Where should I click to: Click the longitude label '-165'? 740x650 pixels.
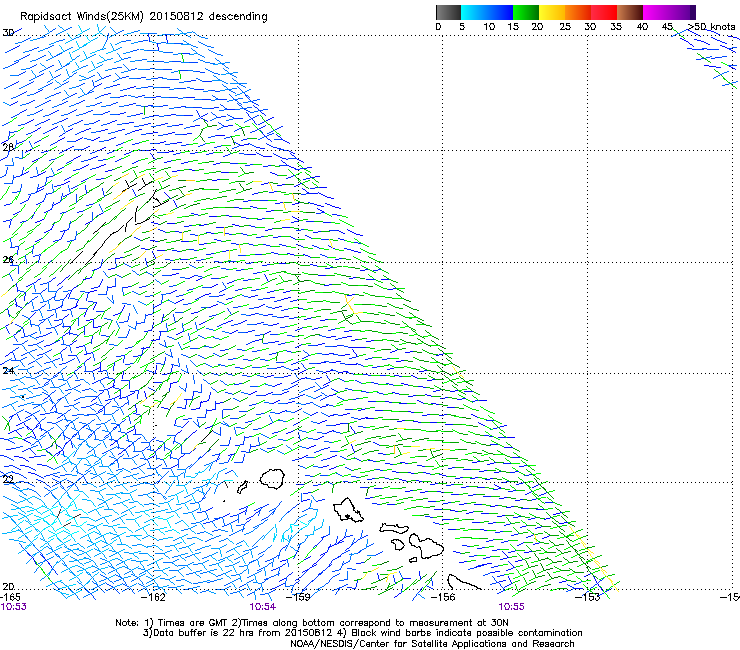[10, 597]
